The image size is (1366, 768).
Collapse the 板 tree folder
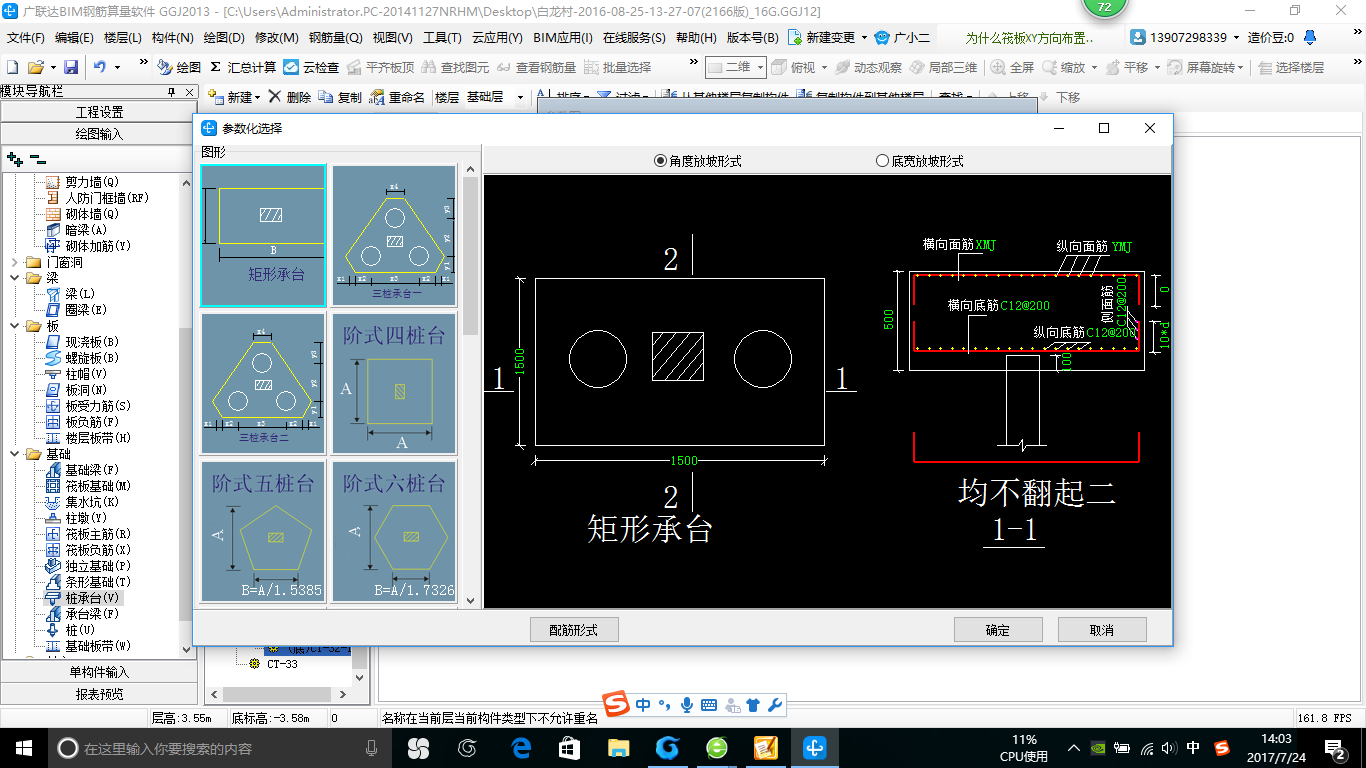pos(15,326)
